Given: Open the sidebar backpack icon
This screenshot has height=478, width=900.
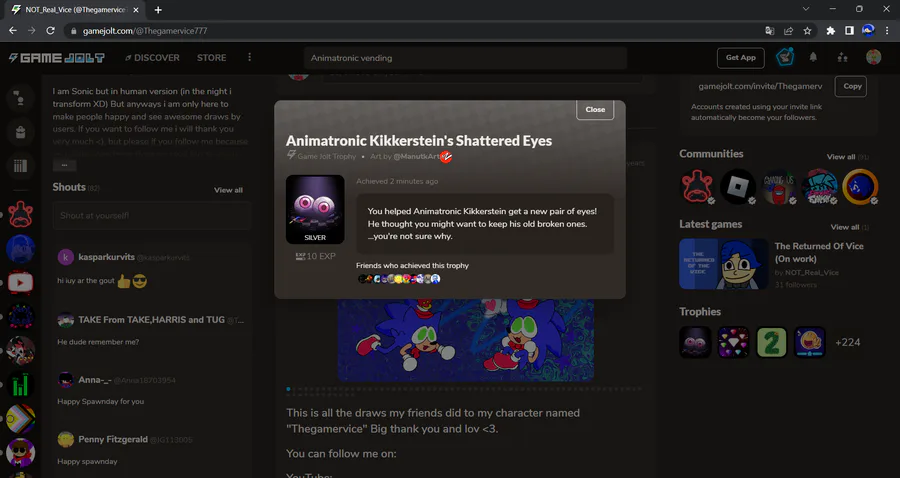Looking at the screenshot, I should pyautogui.click(x=20, y=132).
